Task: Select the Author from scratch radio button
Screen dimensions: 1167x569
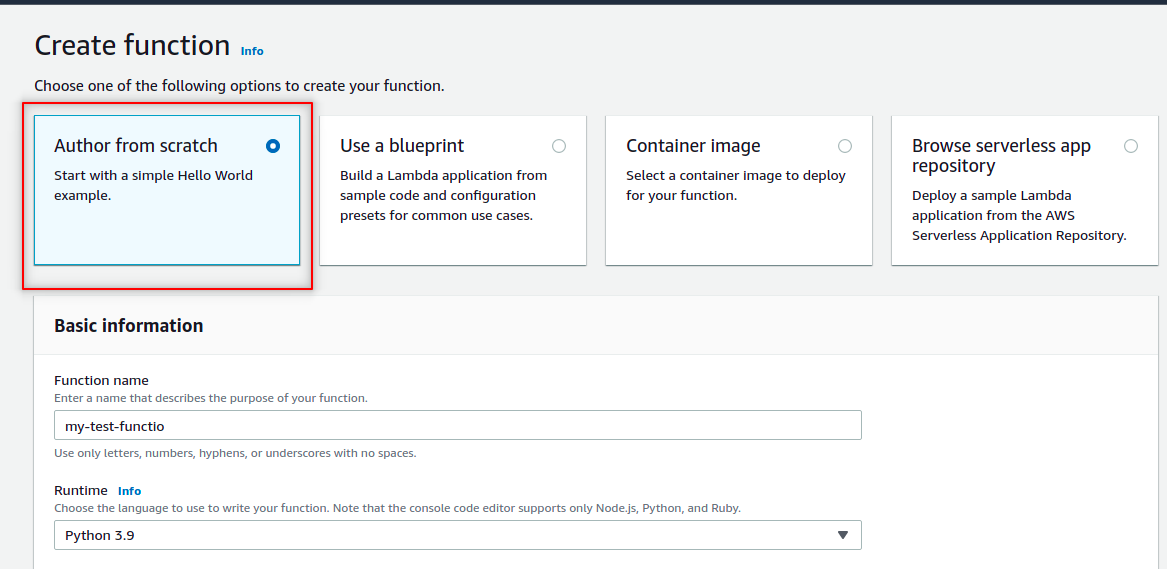Action: [273, 146]
